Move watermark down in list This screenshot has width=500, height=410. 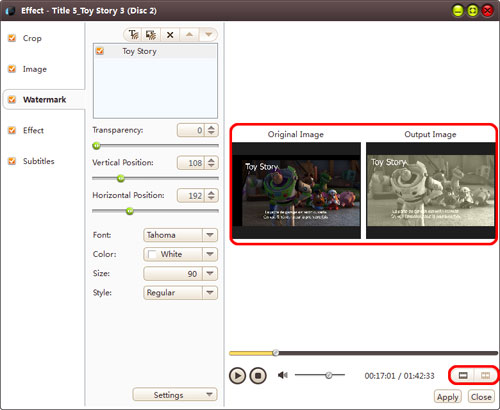208,35
